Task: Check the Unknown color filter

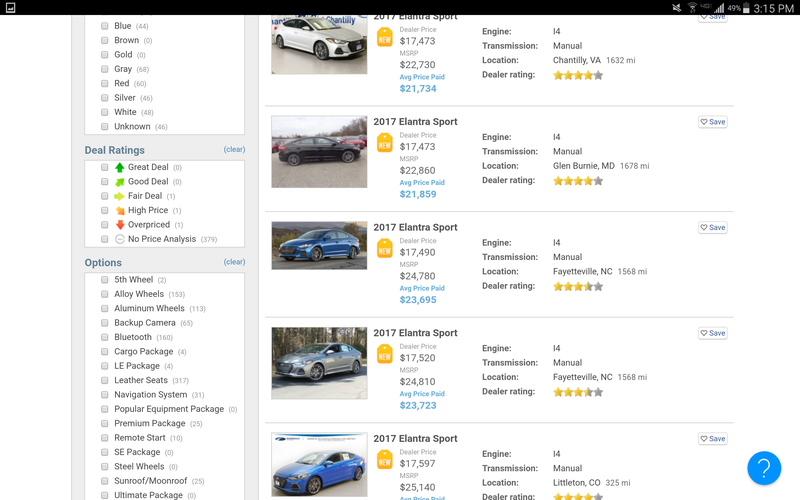Action: point(105,127)
